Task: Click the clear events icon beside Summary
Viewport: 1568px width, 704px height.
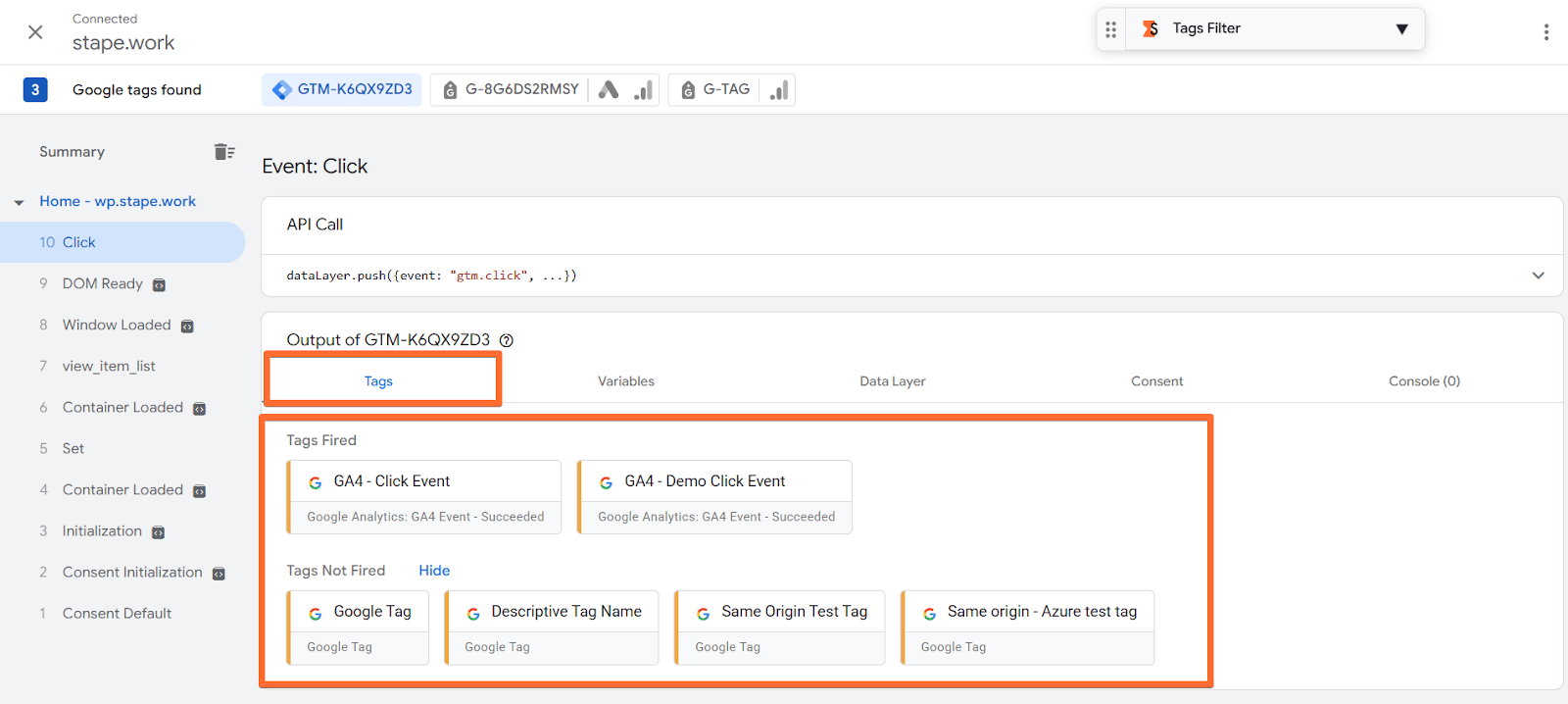Action: coord(224,151)
